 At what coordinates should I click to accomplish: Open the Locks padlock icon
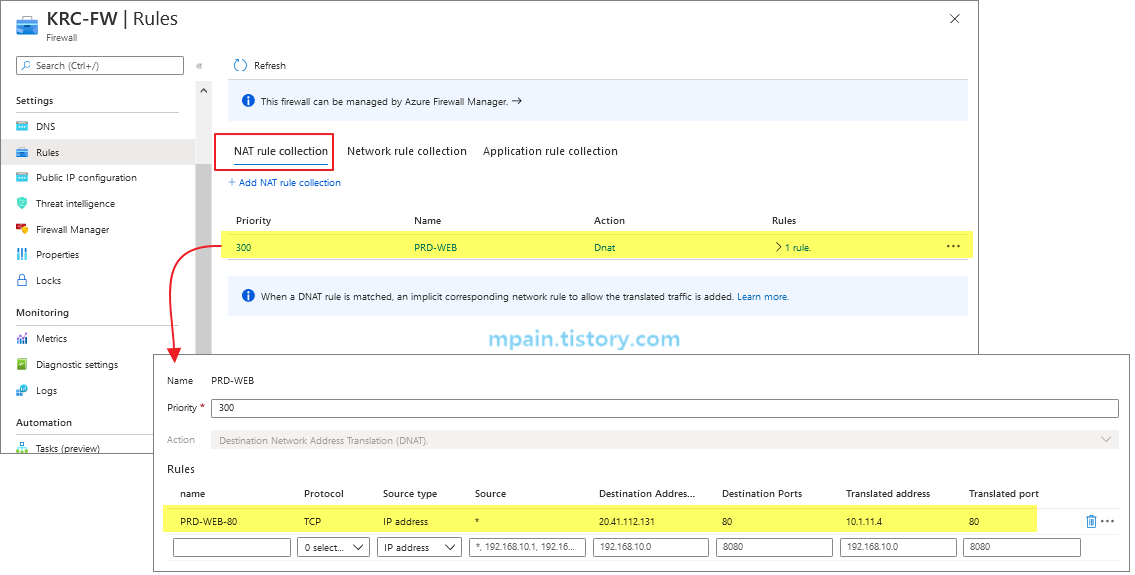(x=22, y=281)
